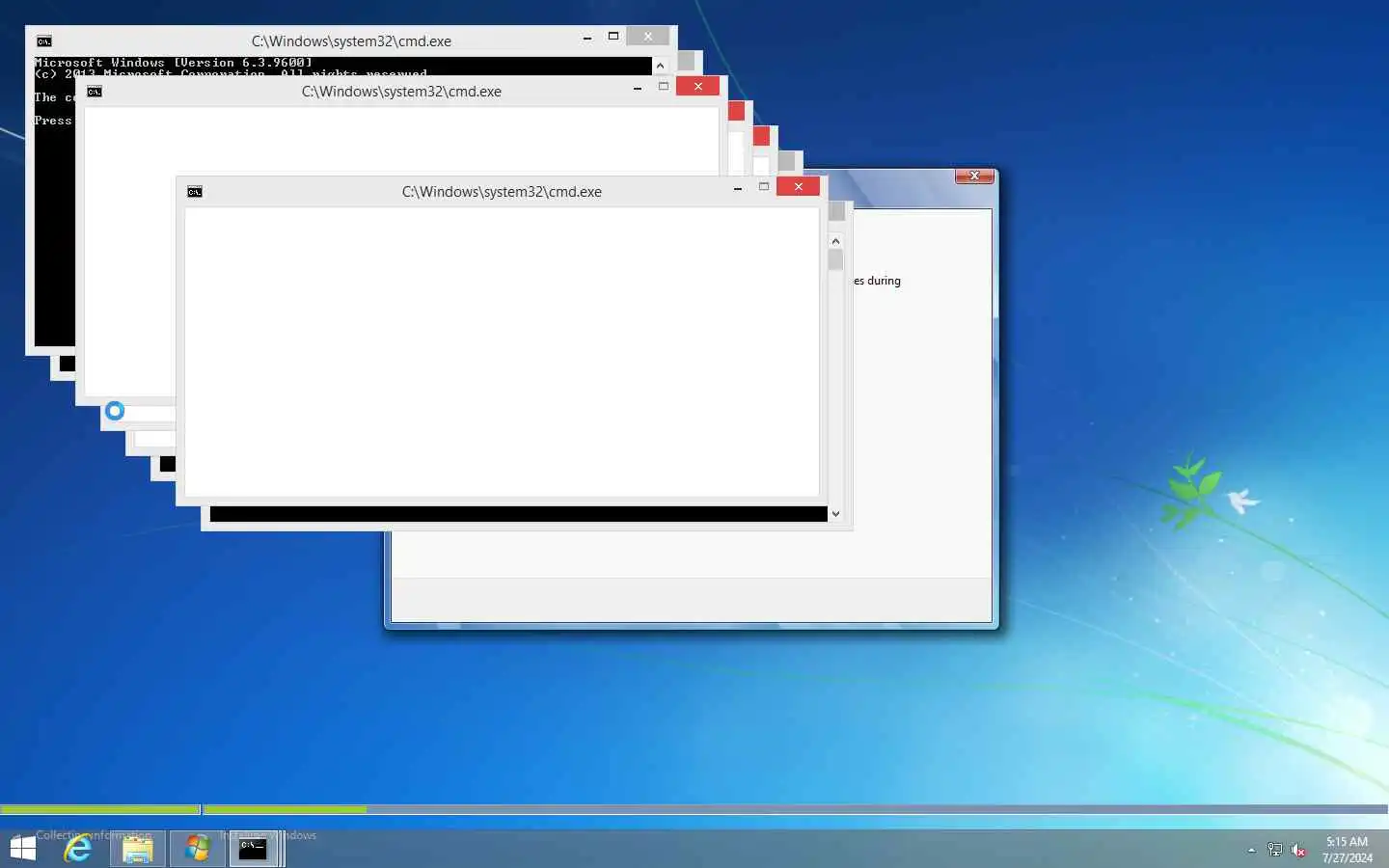This screenshot has width=1389, height=868.
Task: Close the middle cmd.exe window
Action: [x=697, y=86]
